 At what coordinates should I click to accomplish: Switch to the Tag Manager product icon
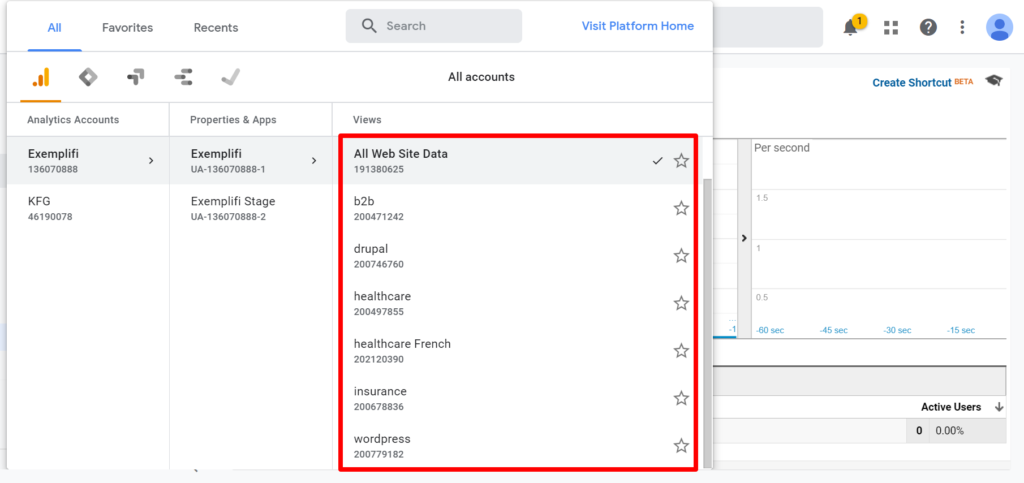(88, 78)
